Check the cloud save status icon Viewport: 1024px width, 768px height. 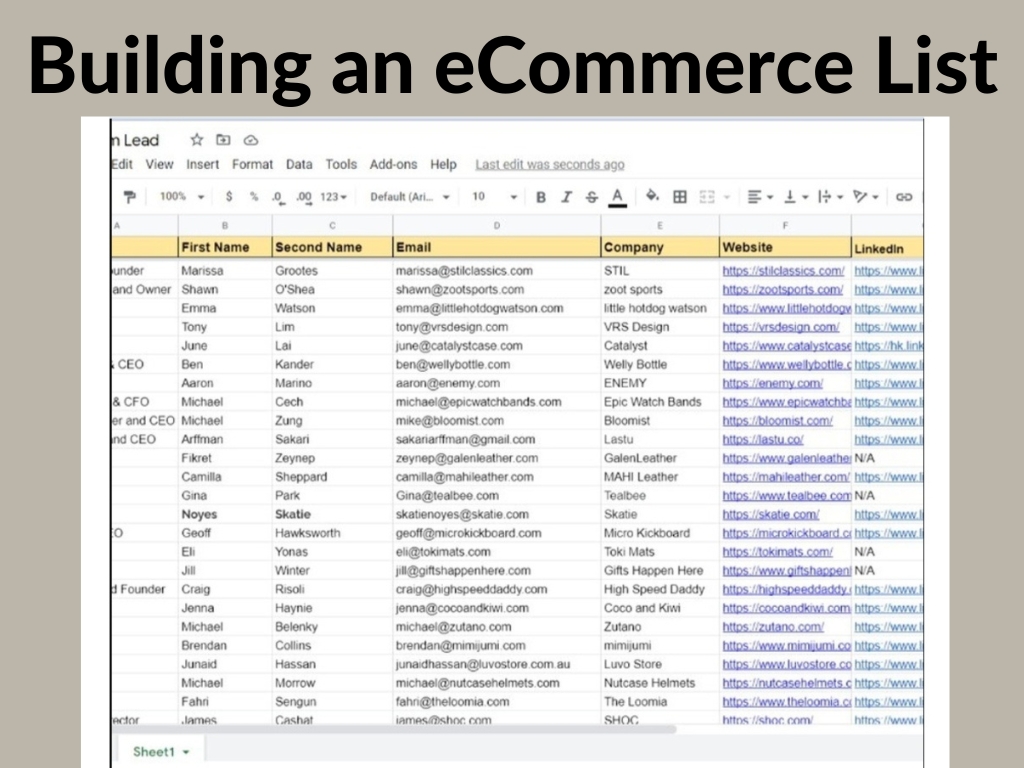(x=251, y=140)
